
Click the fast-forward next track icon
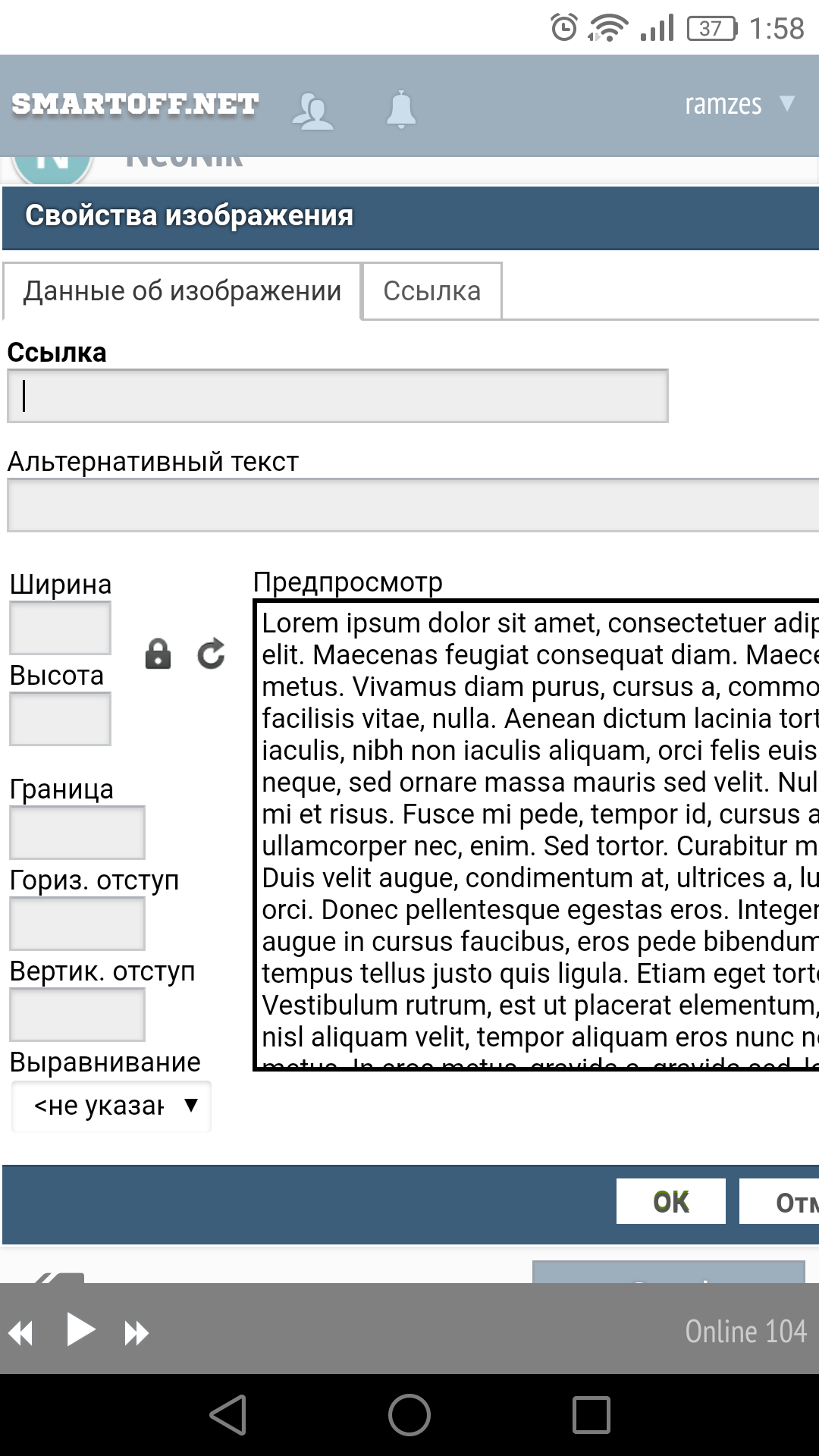click(136, 1332)
